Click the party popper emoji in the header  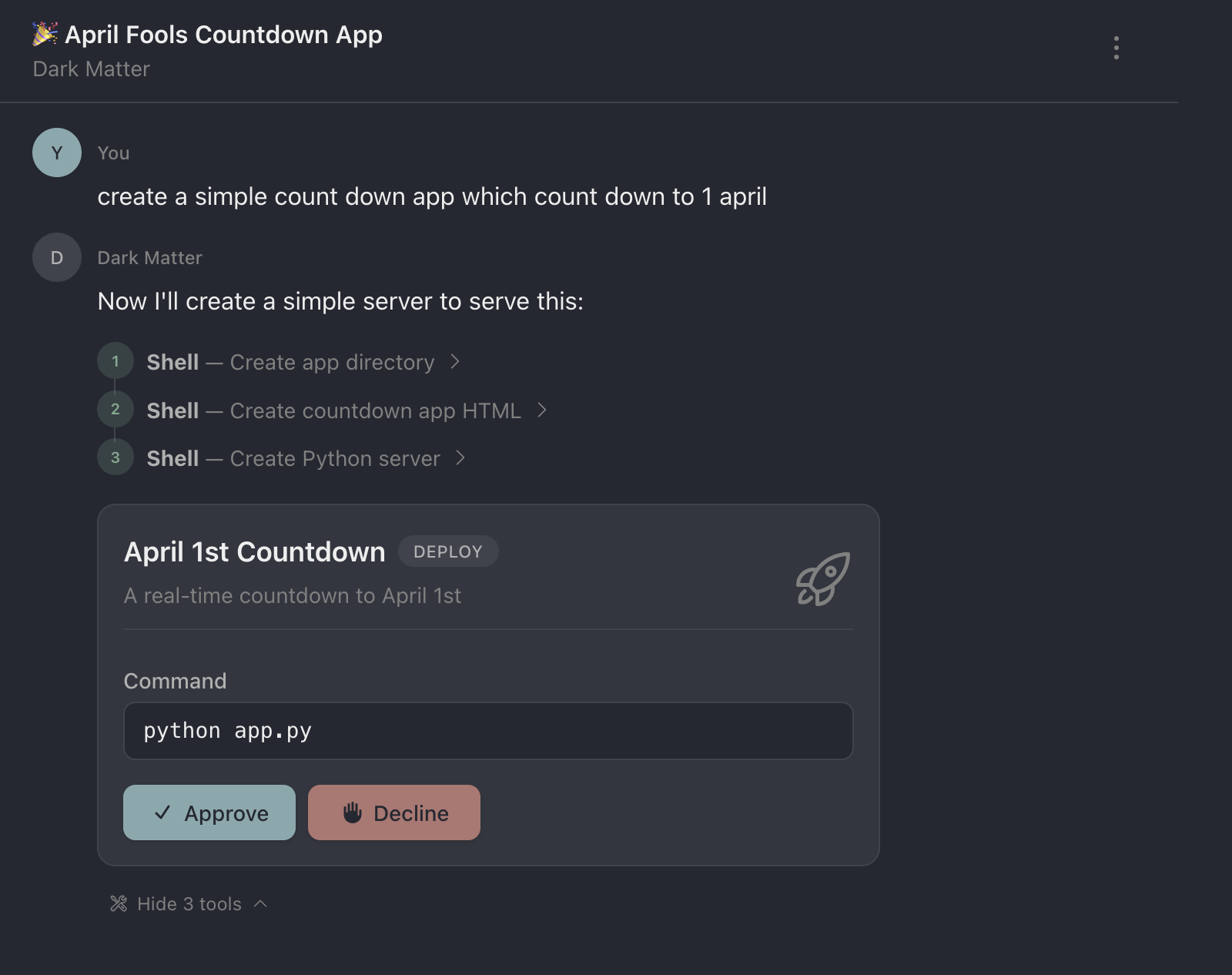[44, 34]
